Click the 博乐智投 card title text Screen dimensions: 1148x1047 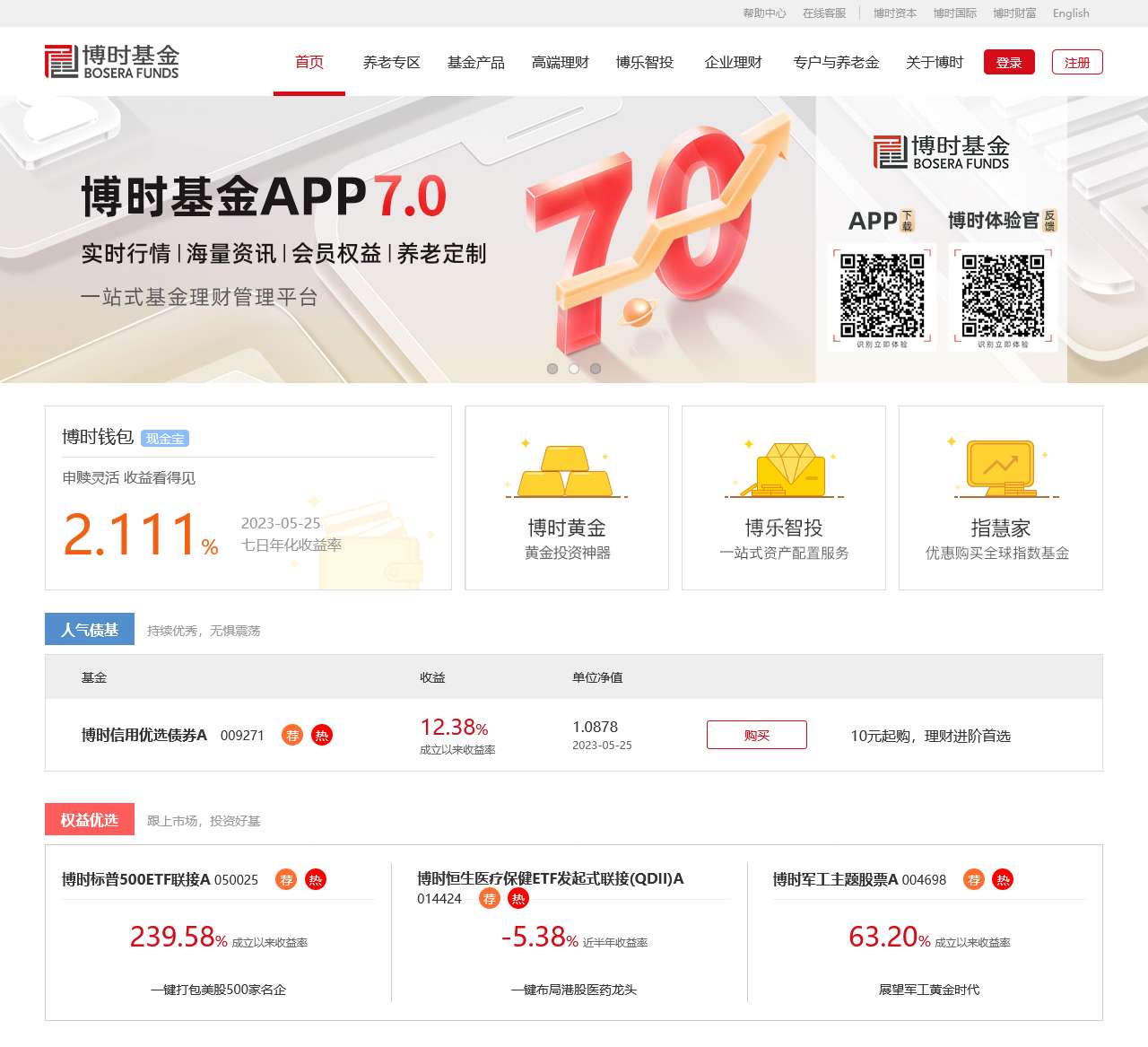(x=784, y=528)
